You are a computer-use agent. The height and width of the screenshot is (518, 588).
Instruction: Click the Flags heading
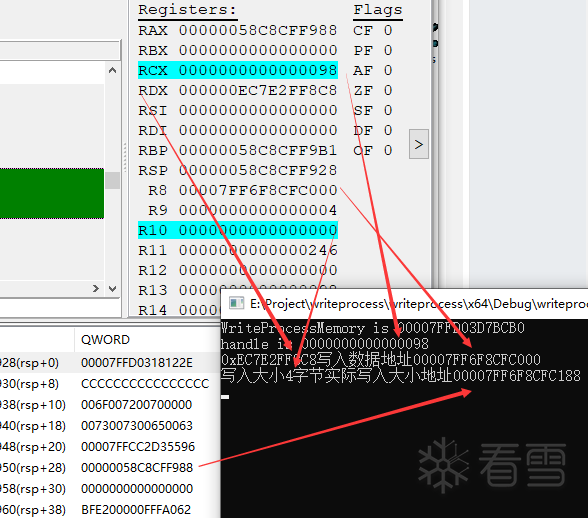tap(378, 10)
